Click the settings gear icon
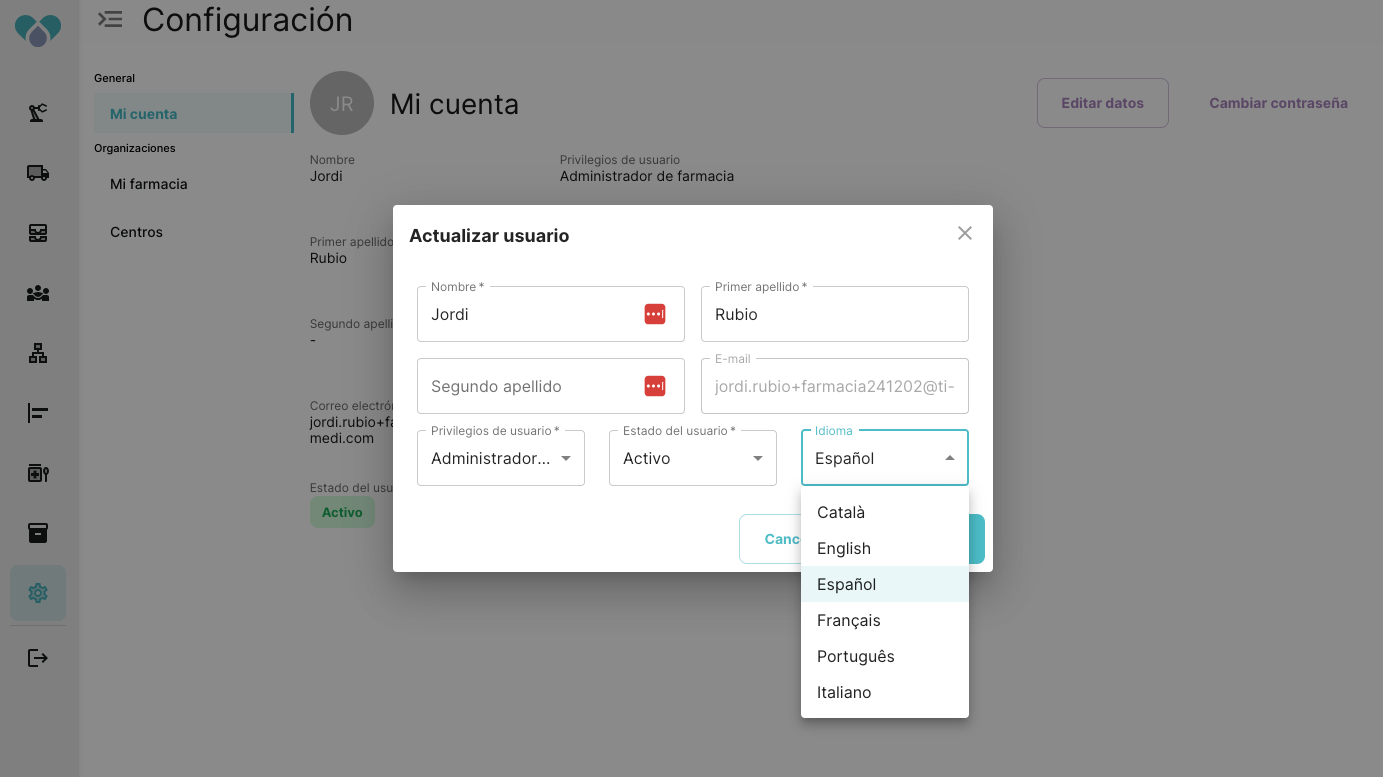 37,592
